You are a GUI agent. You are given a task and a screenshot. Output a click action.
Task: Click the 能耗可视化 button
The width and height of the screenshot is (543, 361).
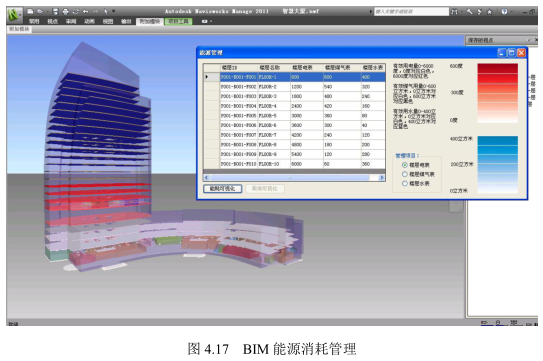pyautogui.click(x=222, y=188)
